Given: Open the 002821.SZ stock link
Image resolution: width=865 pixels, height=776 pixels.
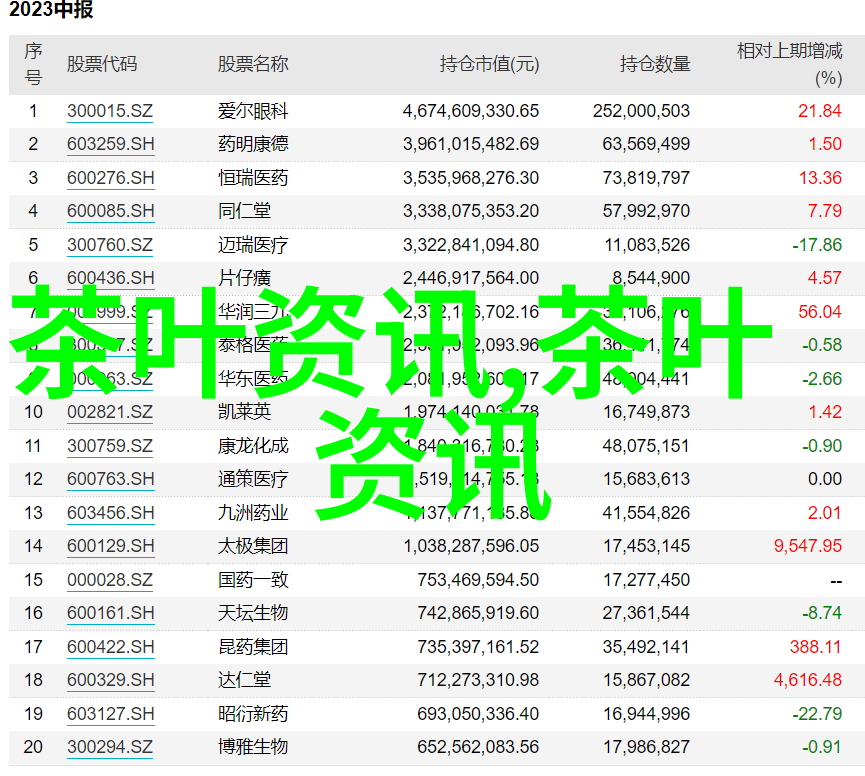Looking at the screenshot, I should (x=110, y=412).
